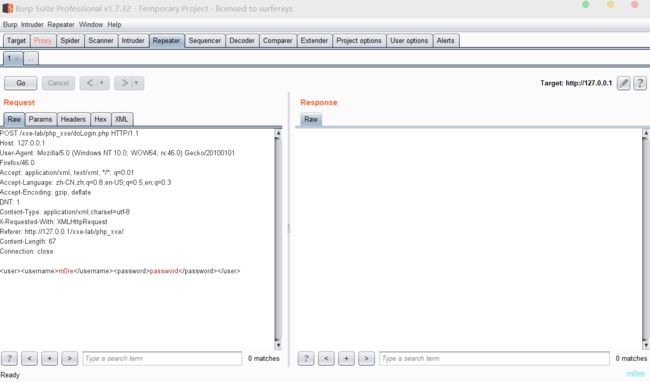650x382 pixels.
Task: Click the User-Agent header line
Action: click(x=117, y=153)
